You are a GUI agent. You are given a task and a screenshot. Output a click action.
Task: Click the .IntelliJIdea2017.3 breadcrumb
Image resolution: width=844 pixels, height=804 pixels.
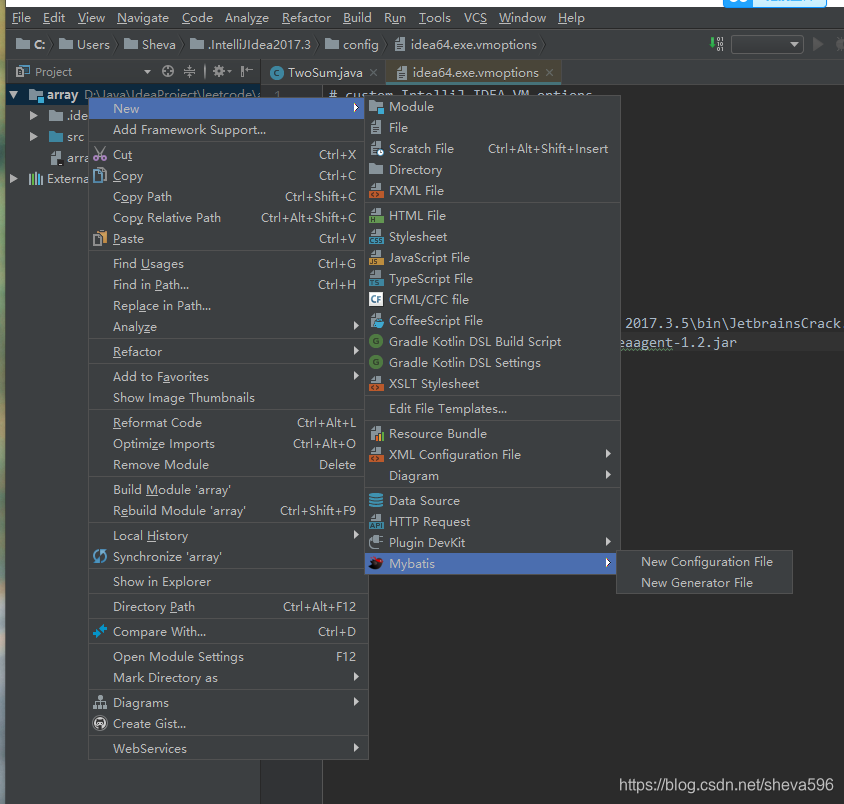[x=250, y=45]
